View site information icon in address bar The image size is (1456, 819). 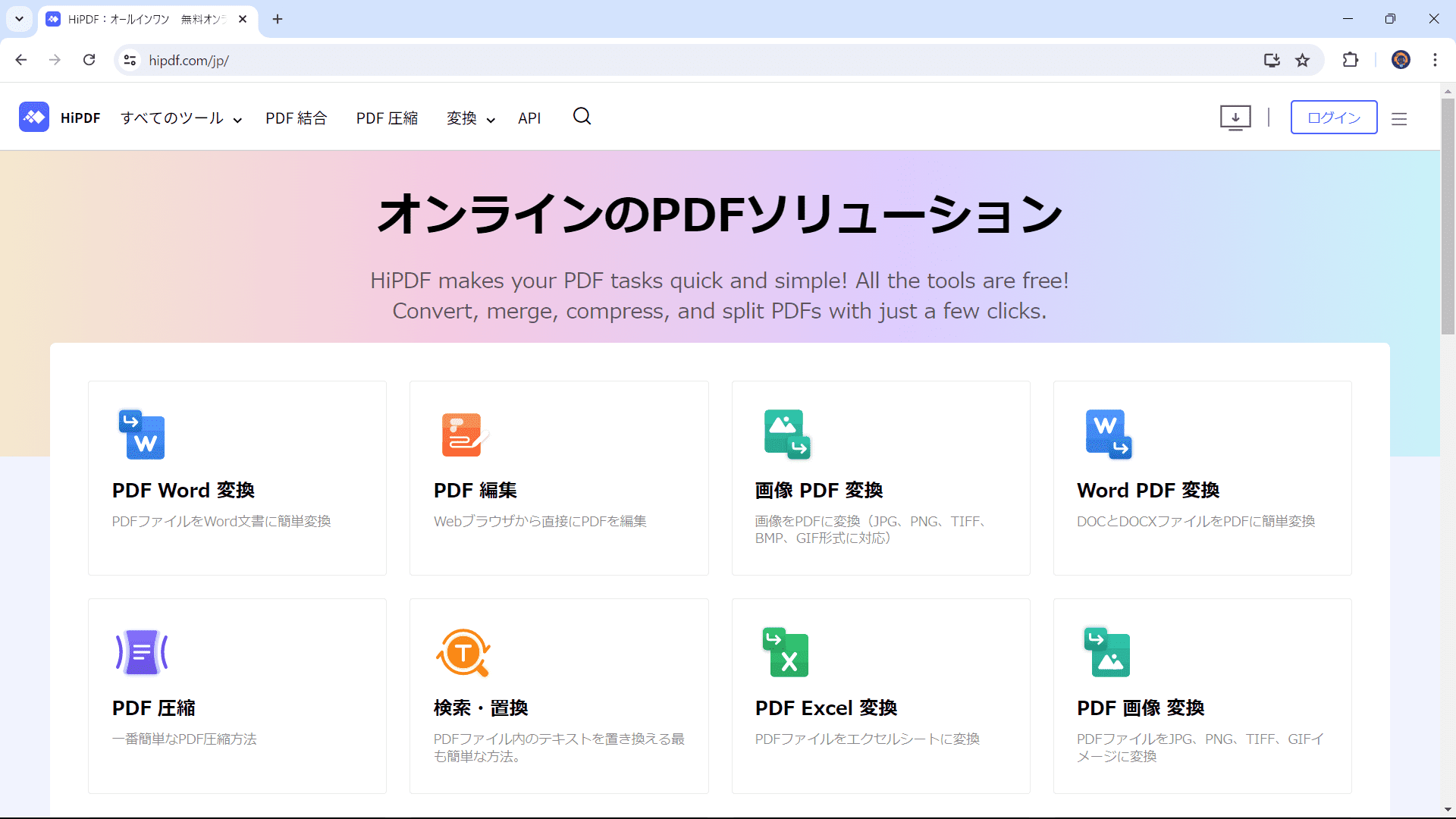[130, 60]
